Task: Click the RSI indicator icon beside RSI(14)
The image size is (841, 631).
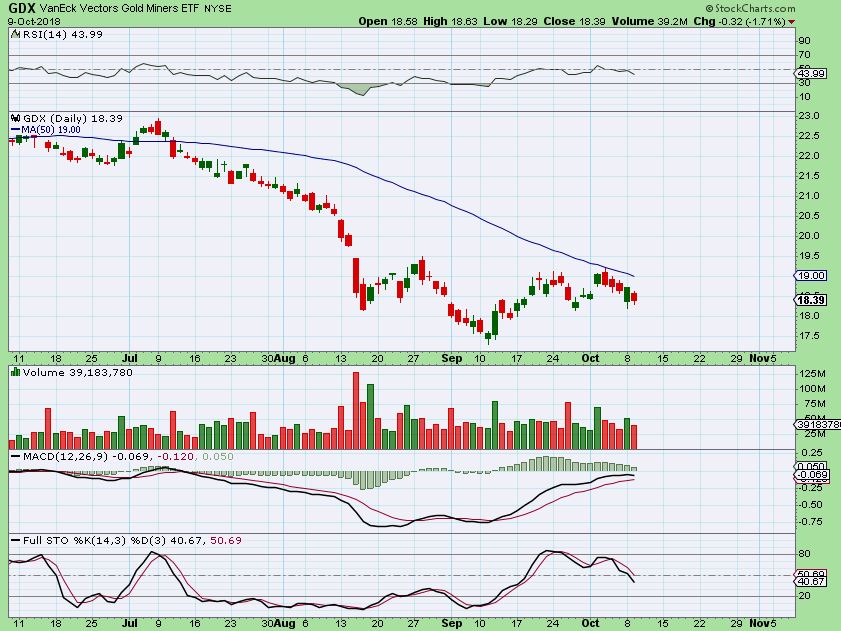Action: coord(15,34)
